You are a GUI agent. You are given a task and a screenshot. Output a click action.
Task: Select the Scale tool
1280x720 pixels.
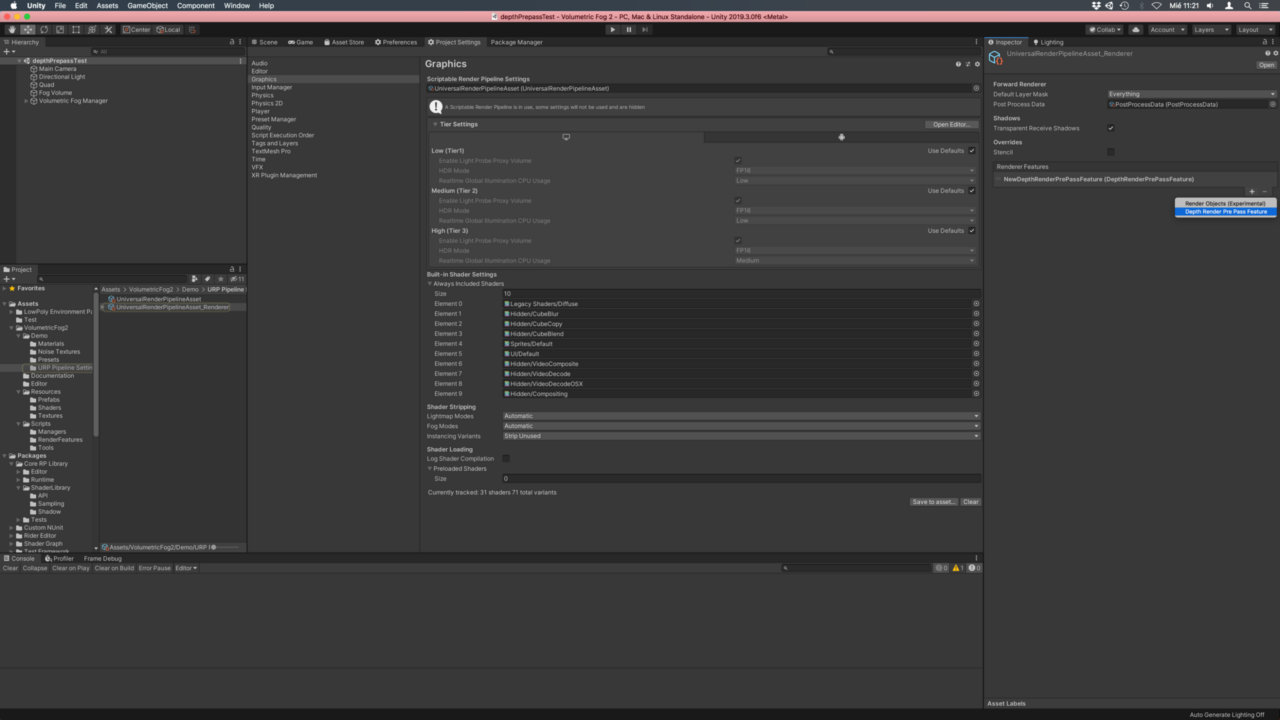point(59,29)
